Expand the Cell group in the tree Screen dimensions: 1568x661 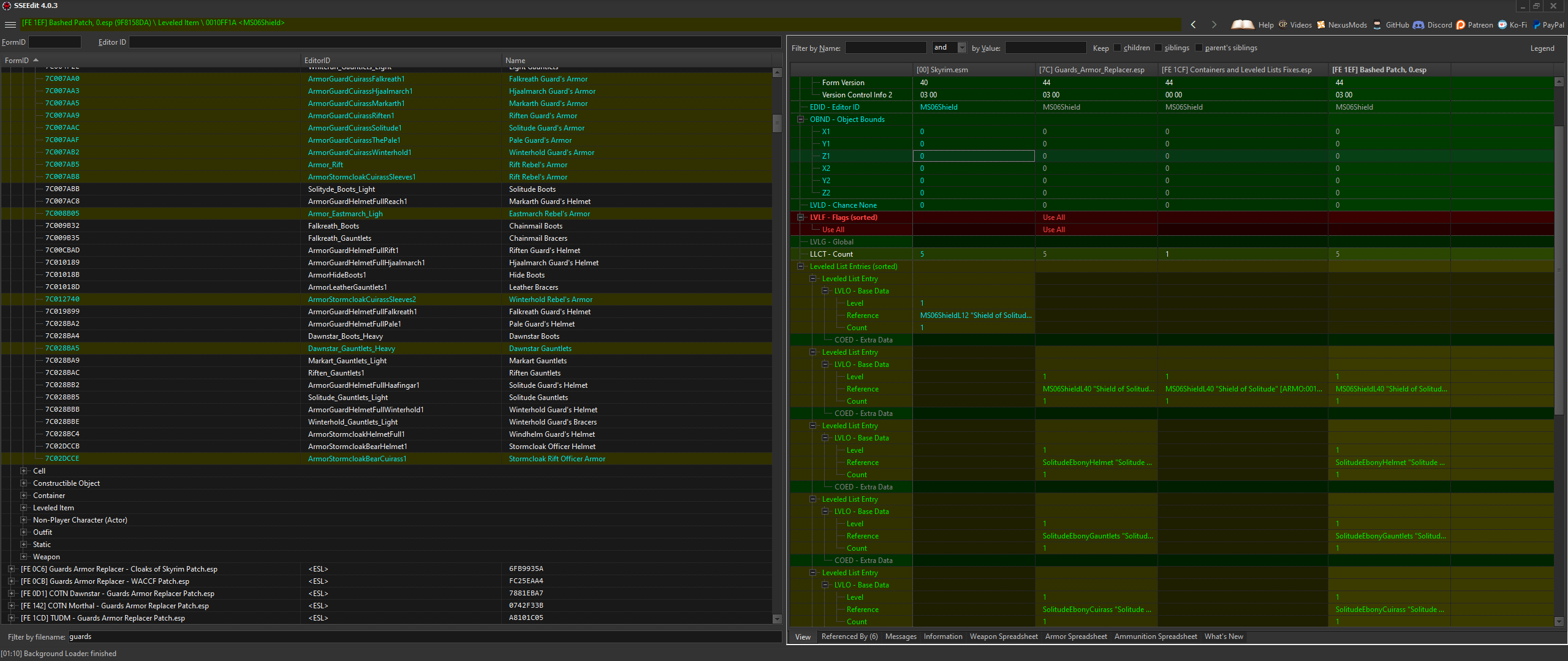click(24, 471)
